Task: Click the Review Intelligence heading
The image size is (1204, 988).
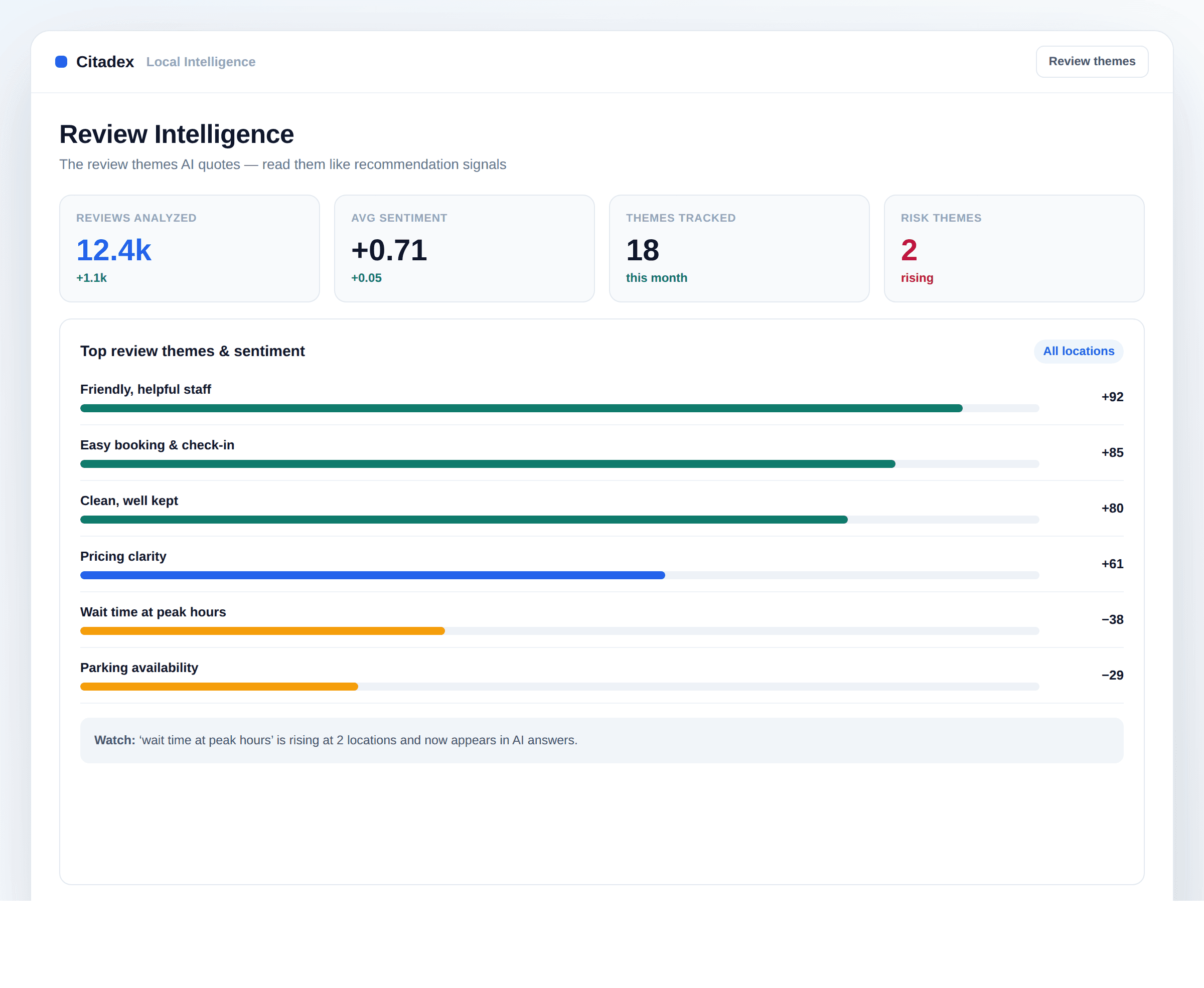Action: [177, 134]
